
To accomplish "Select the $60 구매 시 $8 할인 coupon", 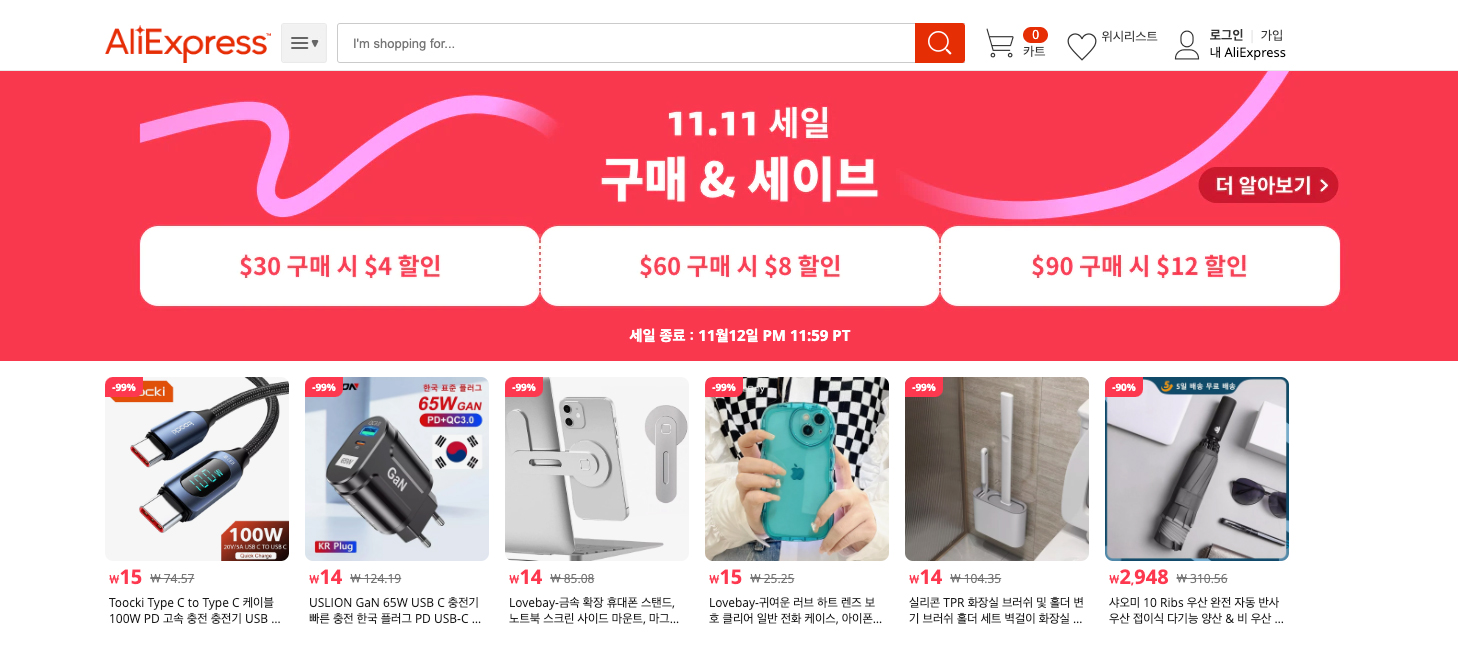I will point(740,266).
